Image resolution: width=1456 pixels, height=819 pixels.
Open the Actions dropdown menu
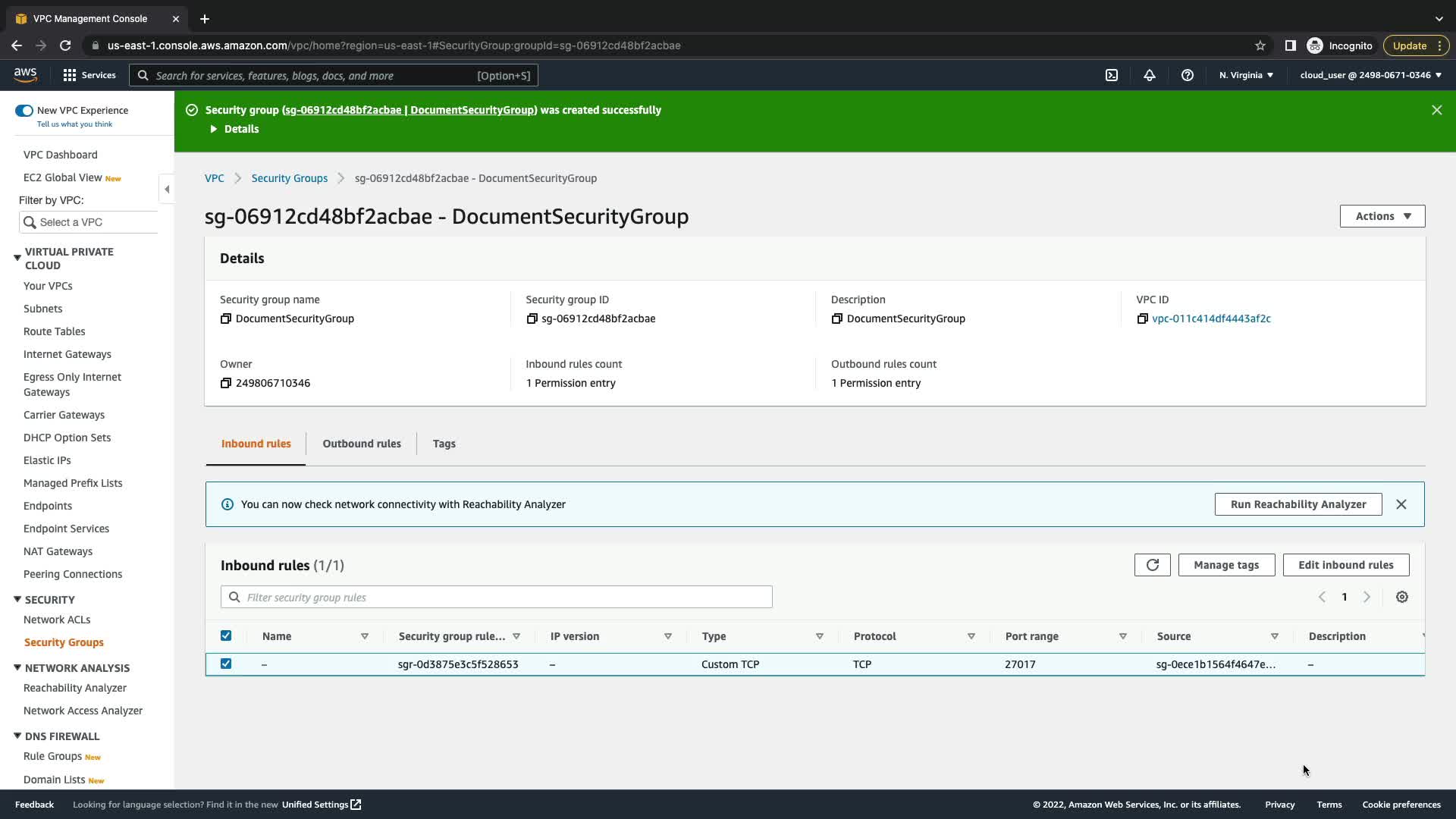(1382, 216)
